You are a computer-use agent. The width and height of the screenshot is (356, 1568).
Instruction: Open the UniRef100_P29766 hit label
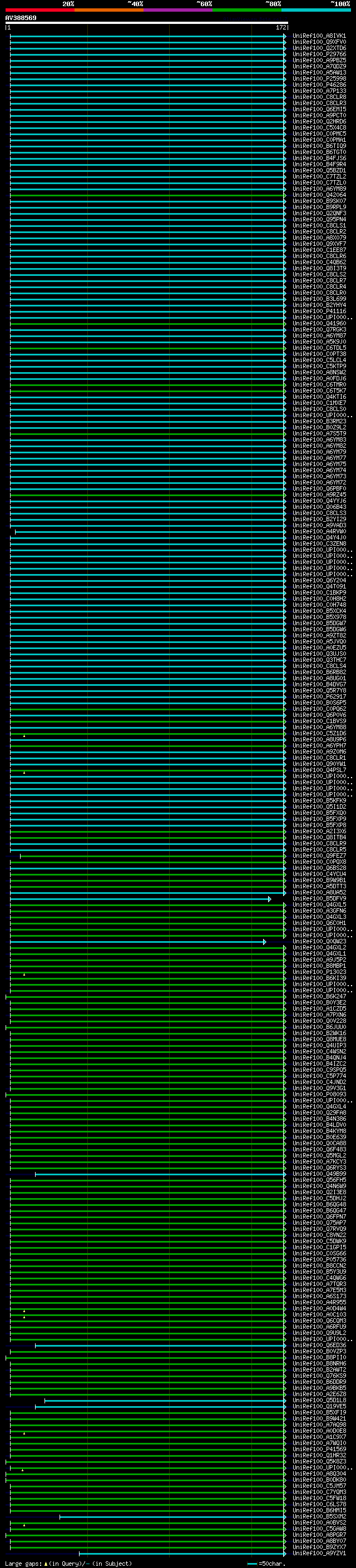[x=319, y=55]
